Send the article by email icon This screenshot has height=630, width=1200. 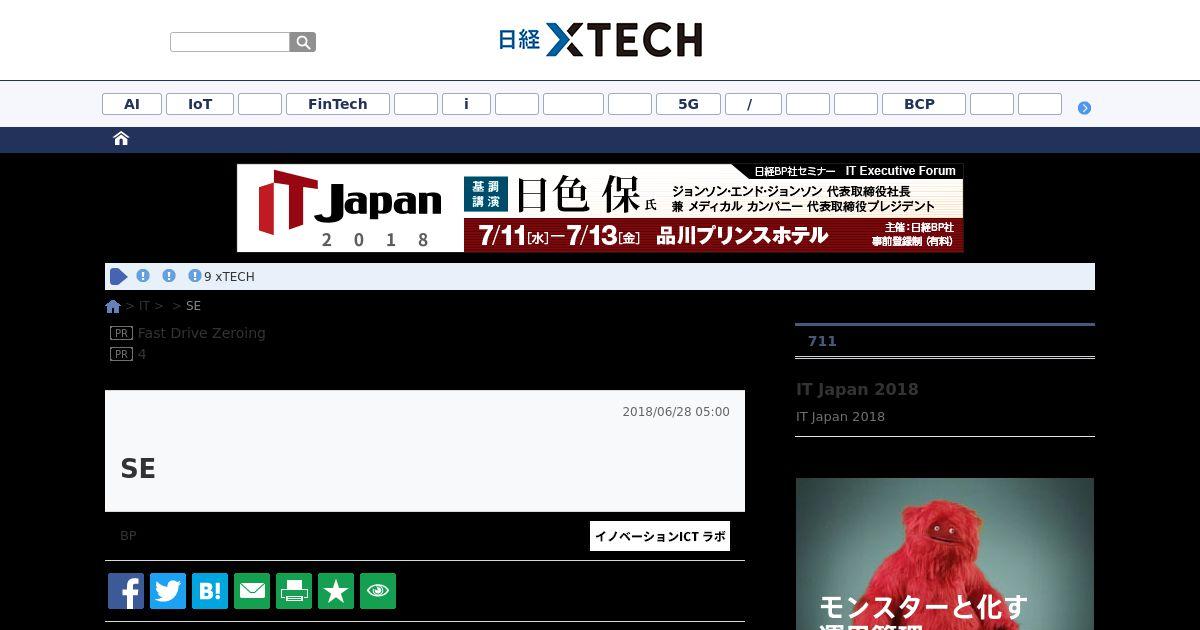[x=252, y=591]
